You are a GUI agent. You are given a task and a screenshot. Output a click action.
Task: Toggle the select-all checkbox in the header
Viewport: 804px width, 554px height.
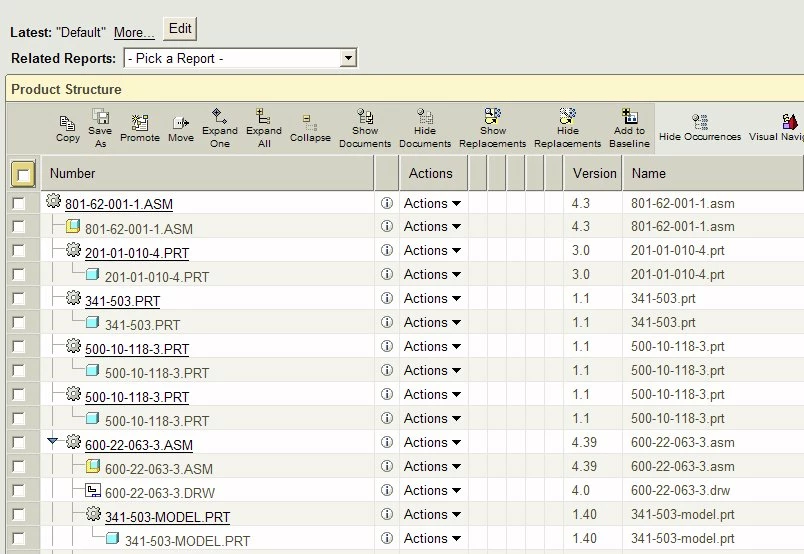point(23,174)
